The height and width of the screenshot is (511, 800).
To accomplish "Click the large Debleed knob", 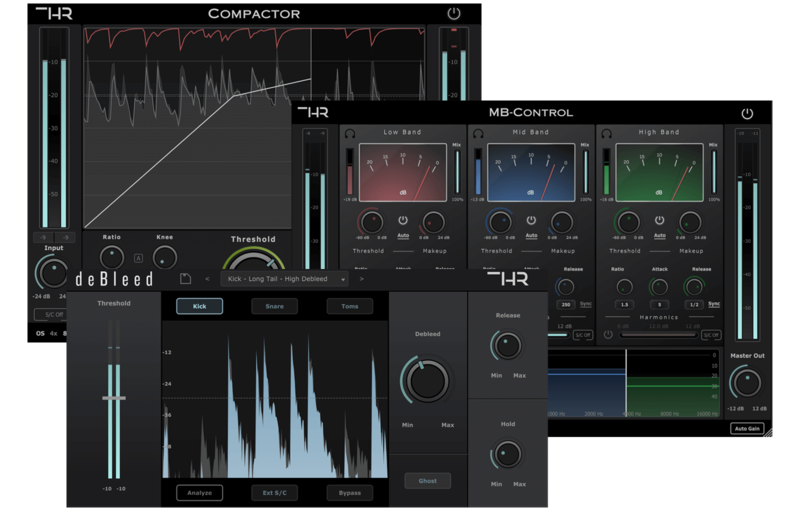I will (426, 380).
